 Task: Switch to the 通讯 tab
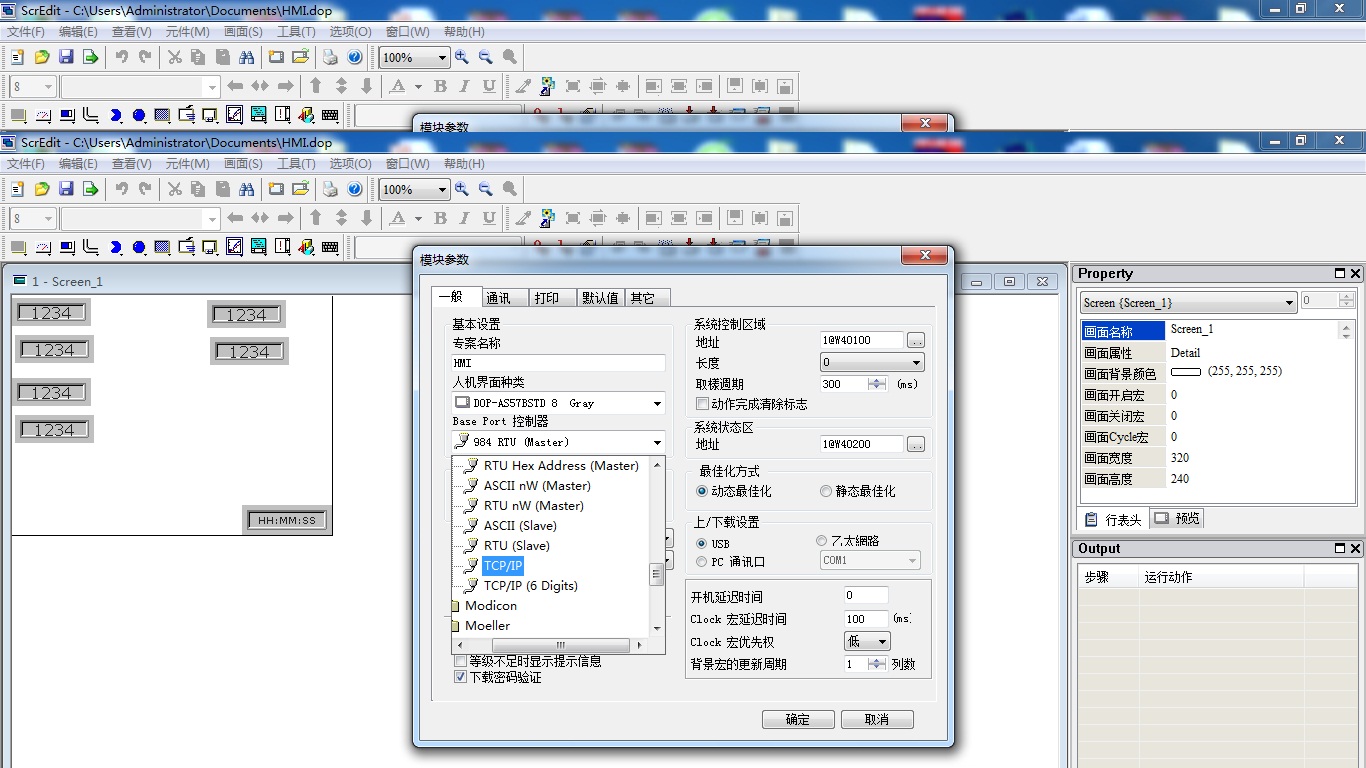point(498,298)
